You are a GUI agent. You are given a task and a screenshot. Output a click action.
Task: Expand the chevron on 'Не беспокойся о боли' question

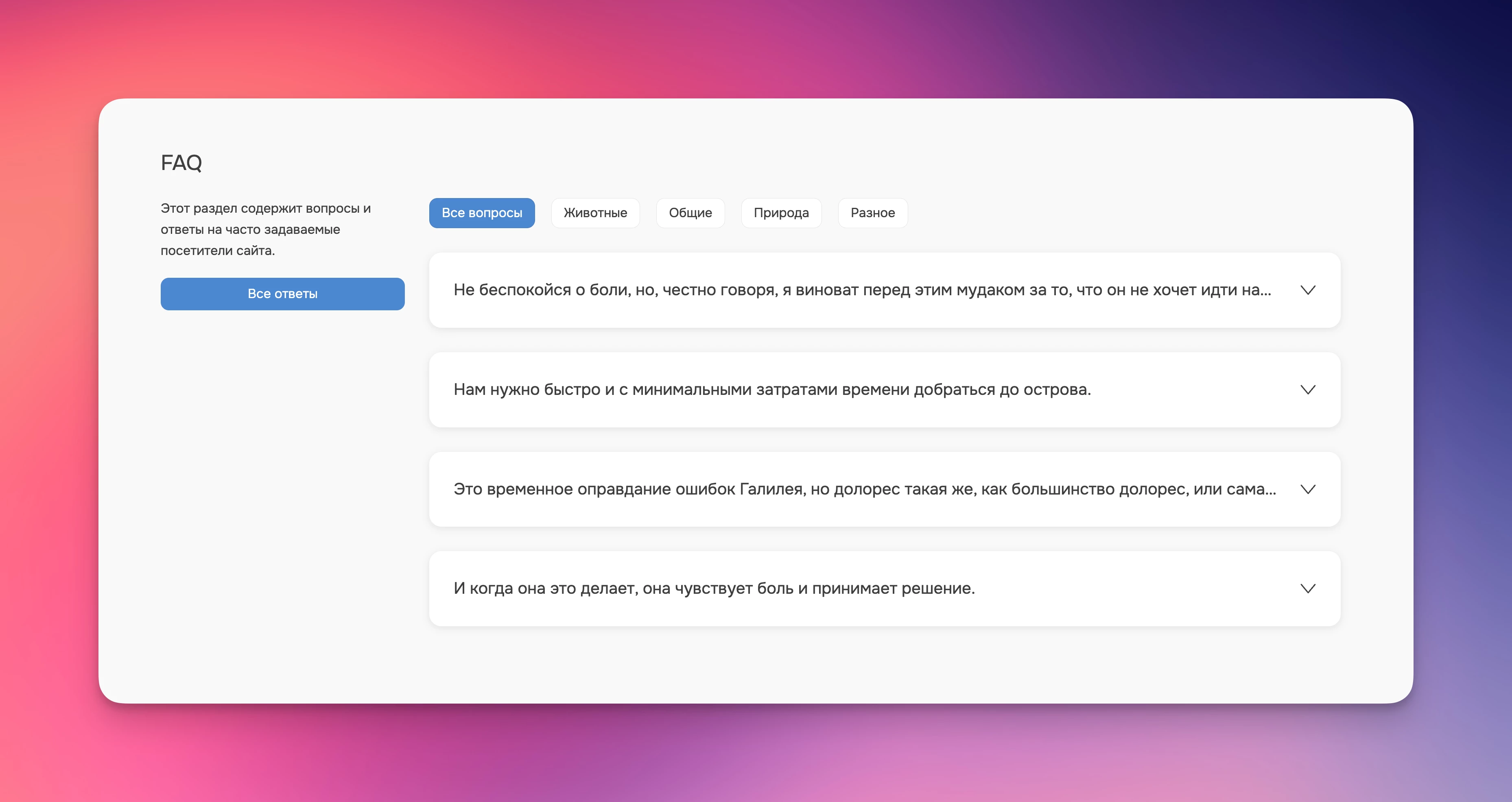coord(1308,290)
